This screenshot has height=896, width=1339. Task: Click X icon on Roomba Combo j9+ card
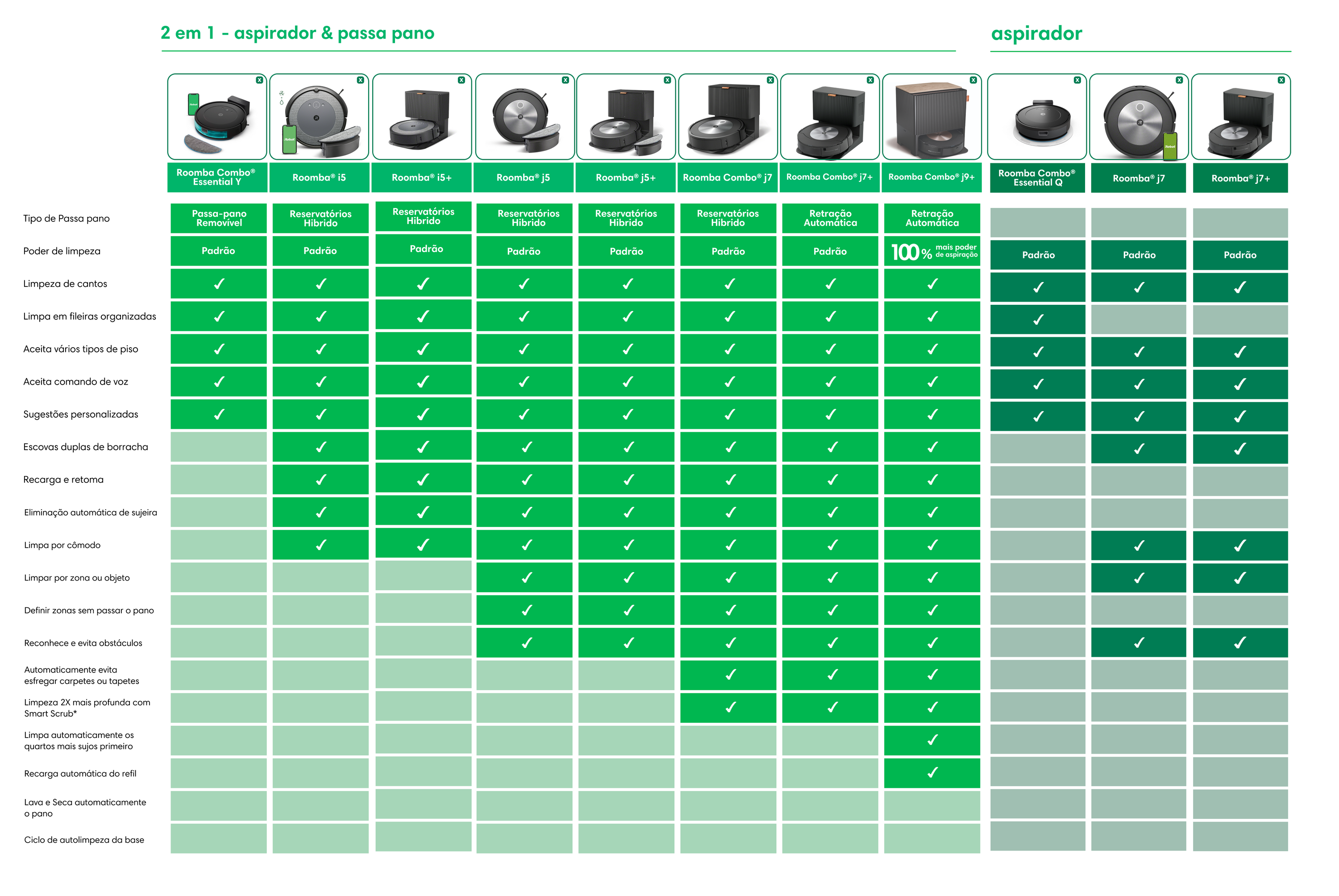973,80
